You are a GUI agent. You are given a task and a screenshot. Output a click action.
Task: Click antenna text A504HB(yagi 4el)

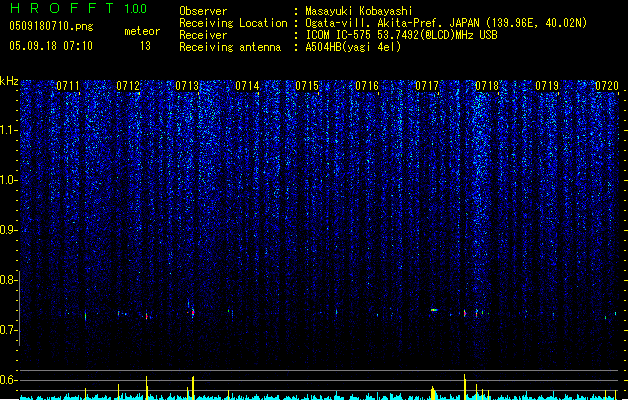(x=353, y=47)
